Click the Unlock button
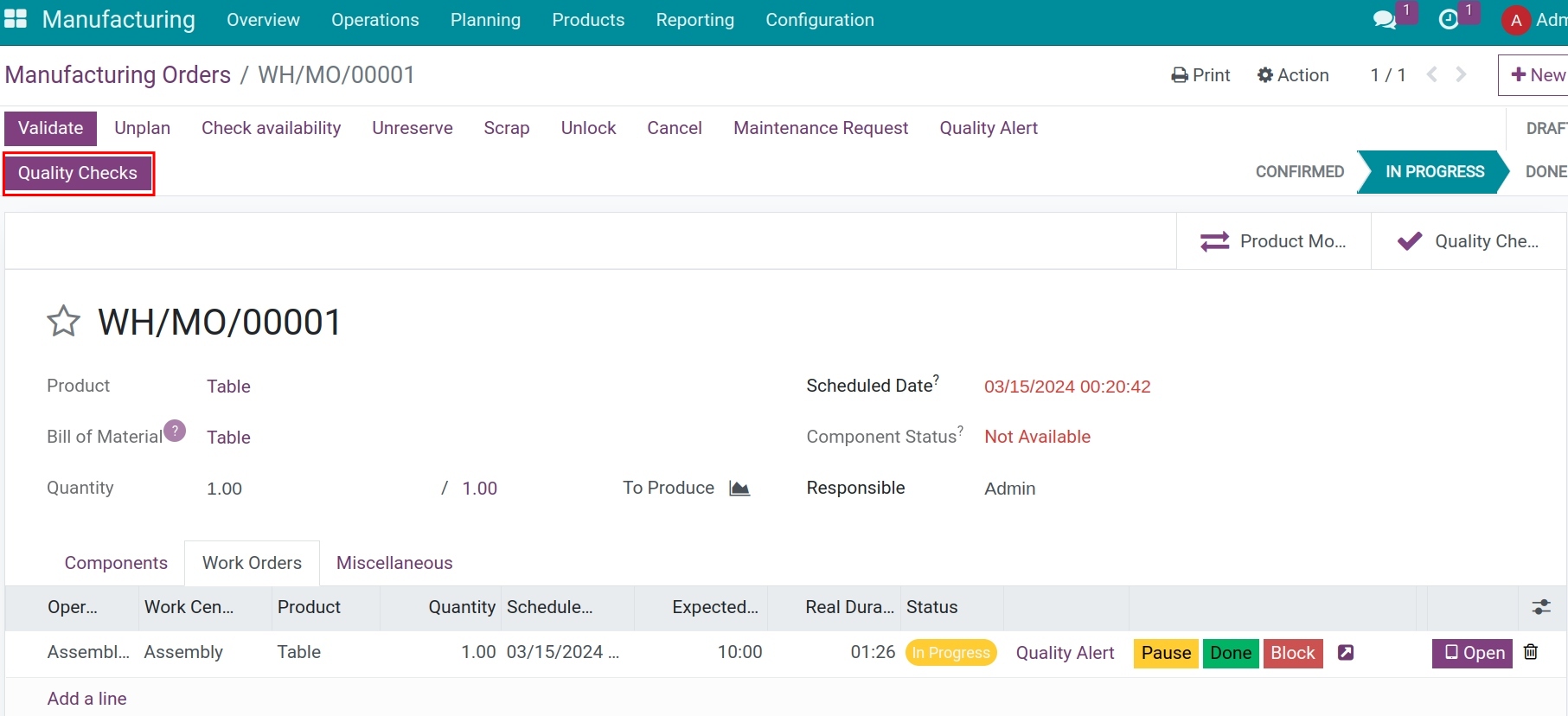This screenshot has width=1568, height=716. 588,128
